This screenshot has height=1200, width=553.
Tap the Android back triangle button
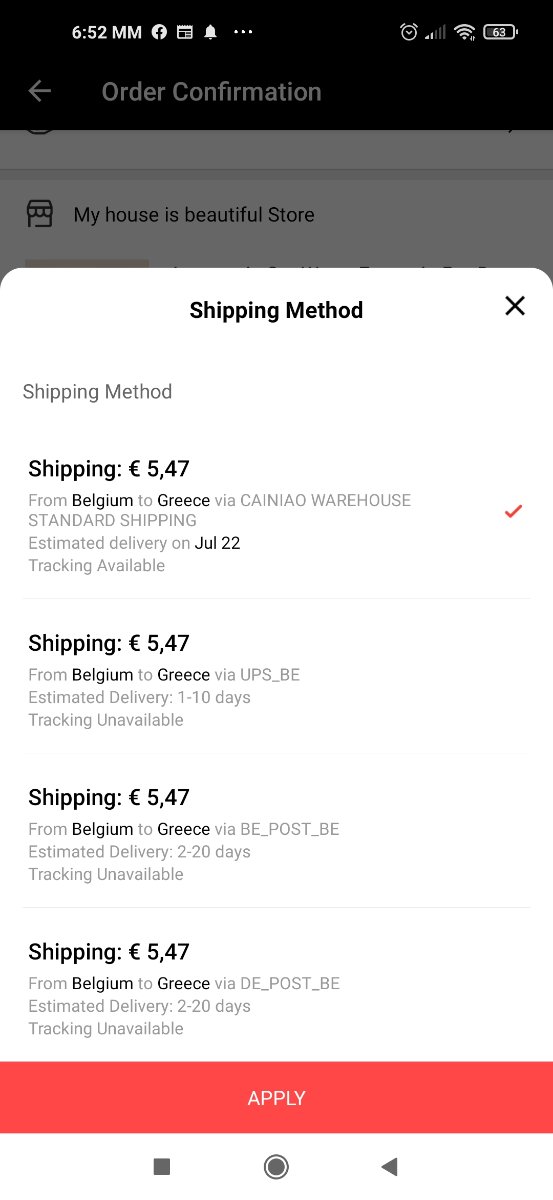390,1166
